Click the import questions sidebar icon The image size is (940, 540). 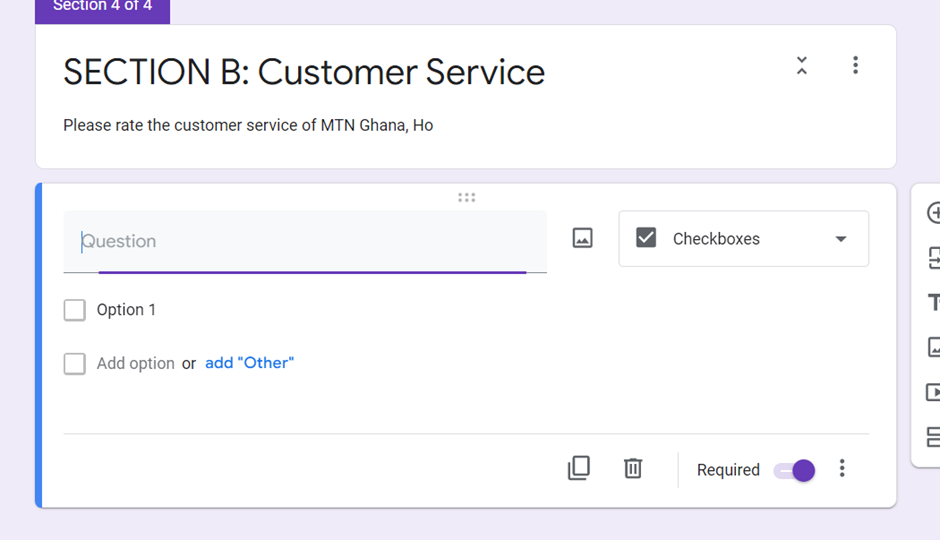(x=933, y=258)
